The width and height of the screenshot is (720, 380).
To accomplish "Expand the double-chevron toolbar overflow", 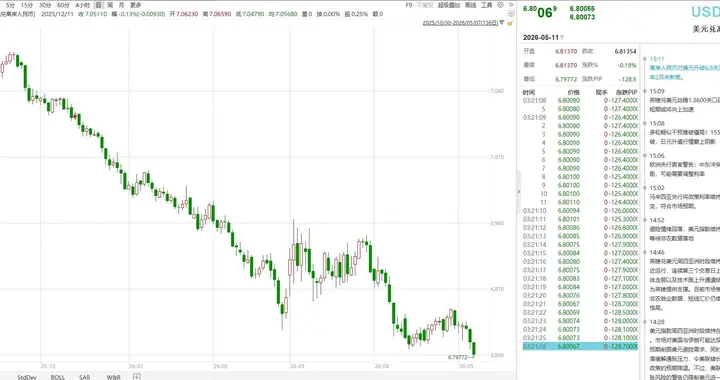I will (511, 5).
